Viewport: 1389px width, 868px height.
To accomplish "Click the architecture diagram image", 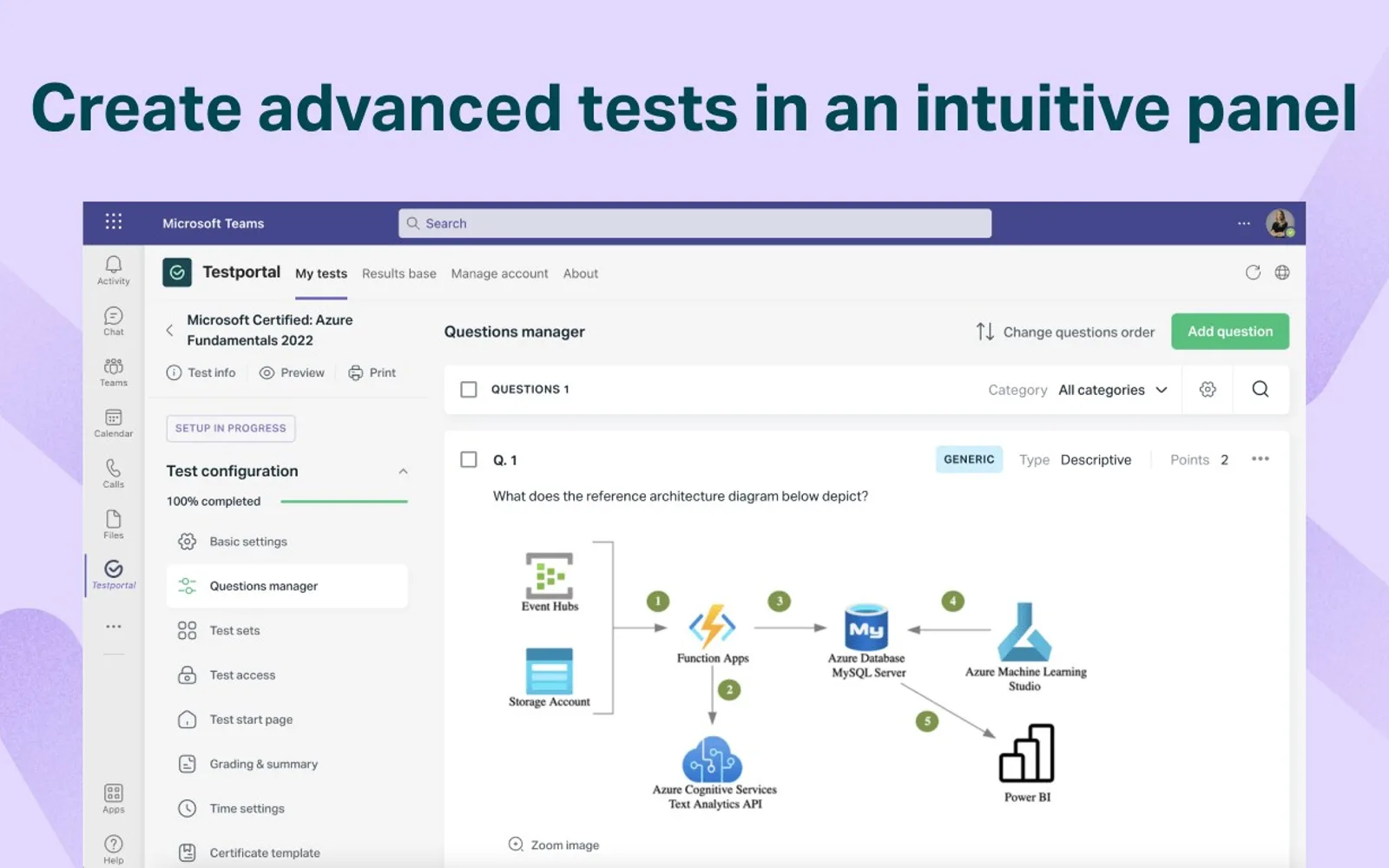I will coord(797,676).
